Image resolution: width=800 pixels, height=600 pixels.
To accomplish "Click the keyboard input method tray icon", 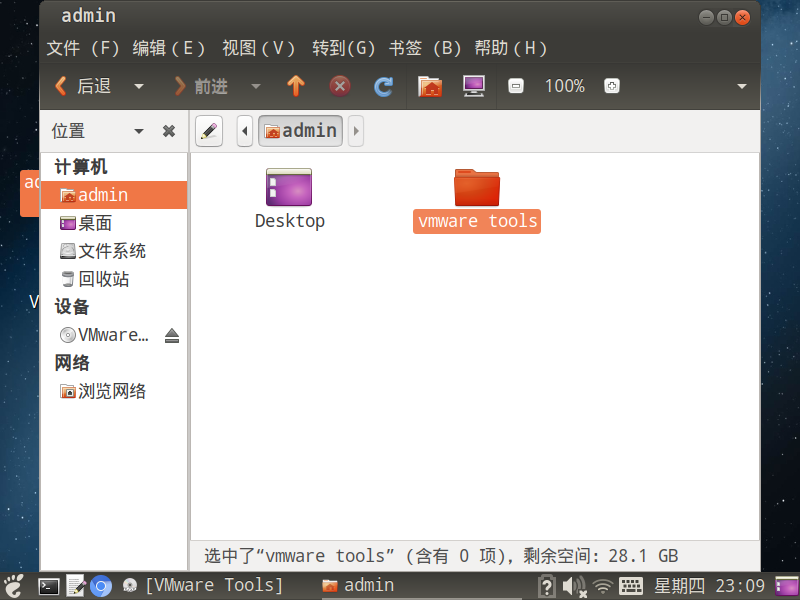I will pos(631,586).
